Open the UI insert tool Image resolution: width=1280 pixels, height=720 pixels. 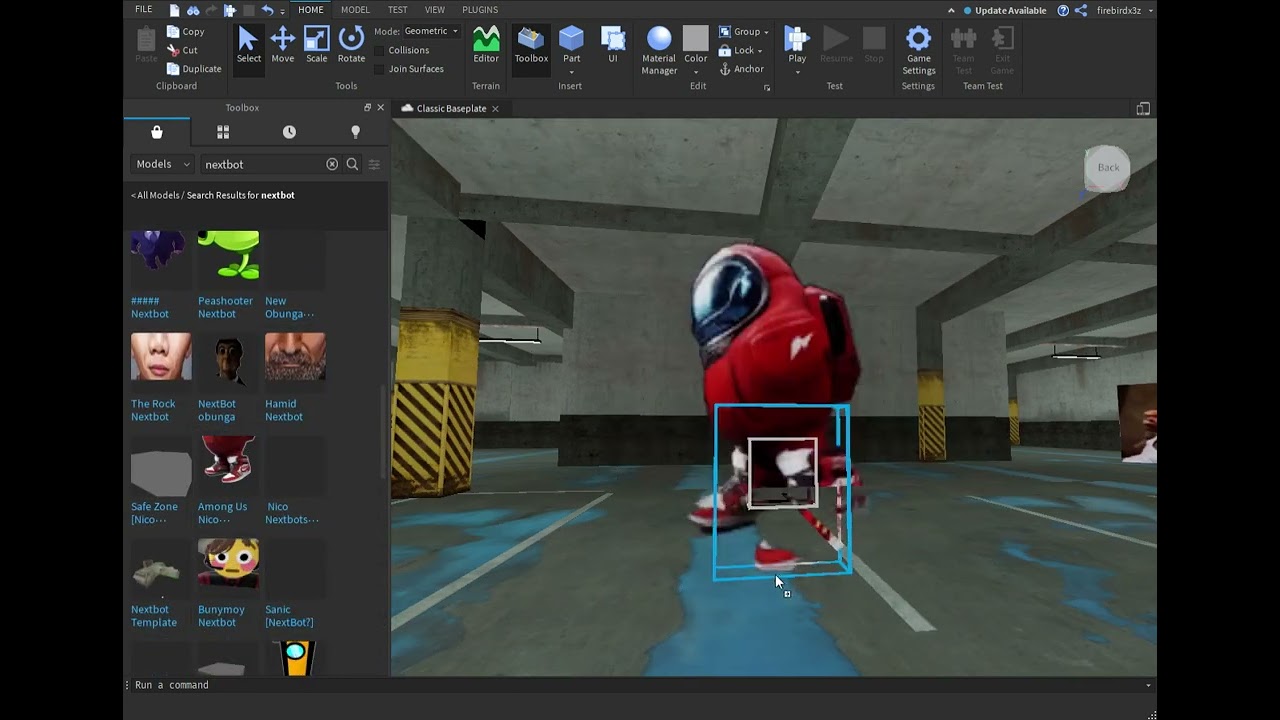pyautogui.click(x=613, y=45)
